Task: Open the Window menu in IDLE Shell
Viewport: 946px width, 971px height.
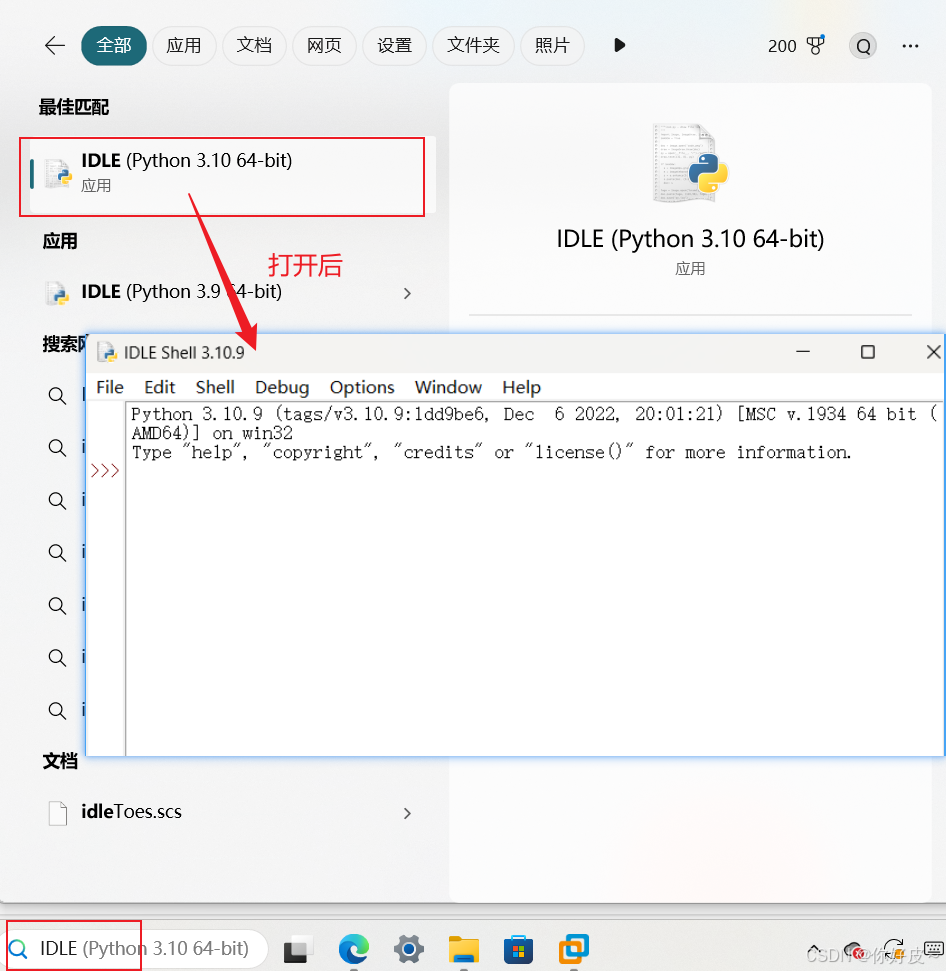Action: pyautogui.click(x=448, y=387)
